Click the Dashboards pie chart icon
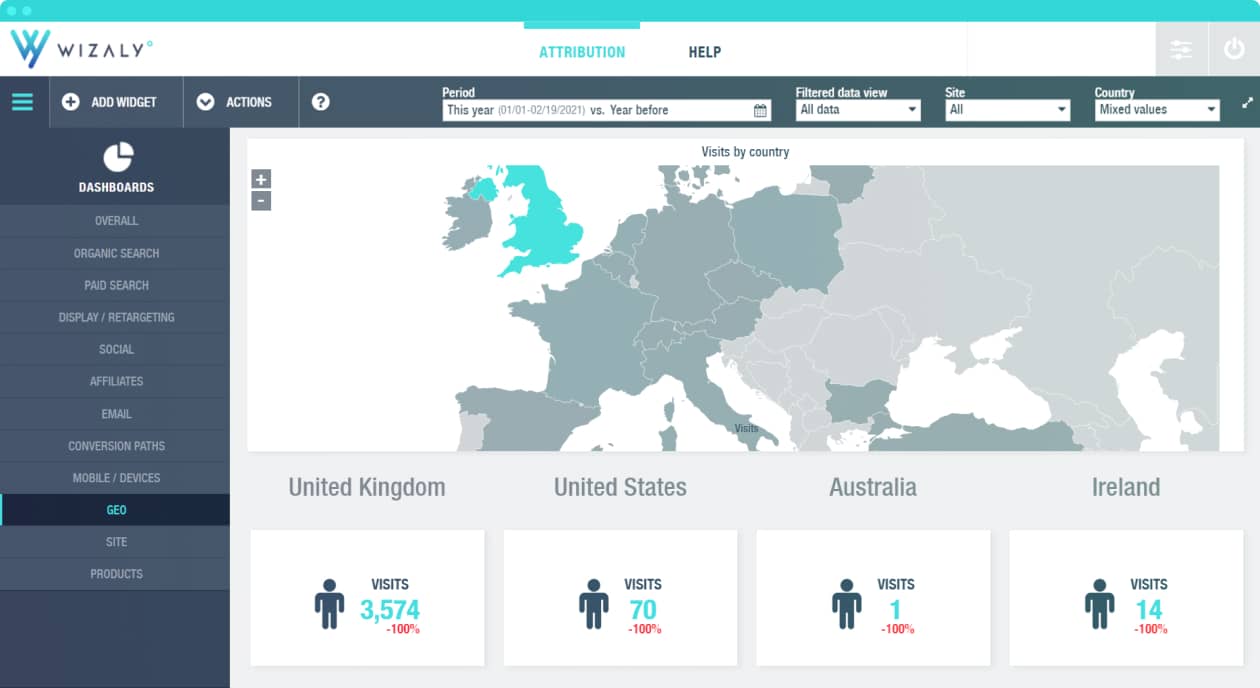The image size is (1260, 688). (118, 157)
